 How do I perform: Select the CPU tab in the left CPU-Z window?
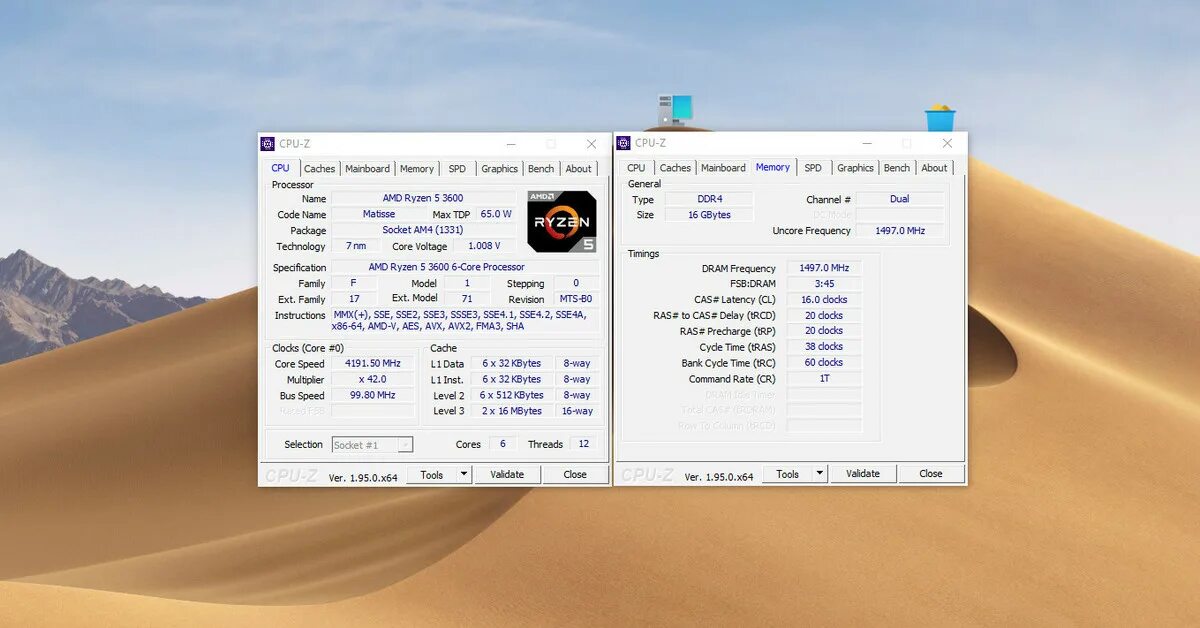coord(281,168)
